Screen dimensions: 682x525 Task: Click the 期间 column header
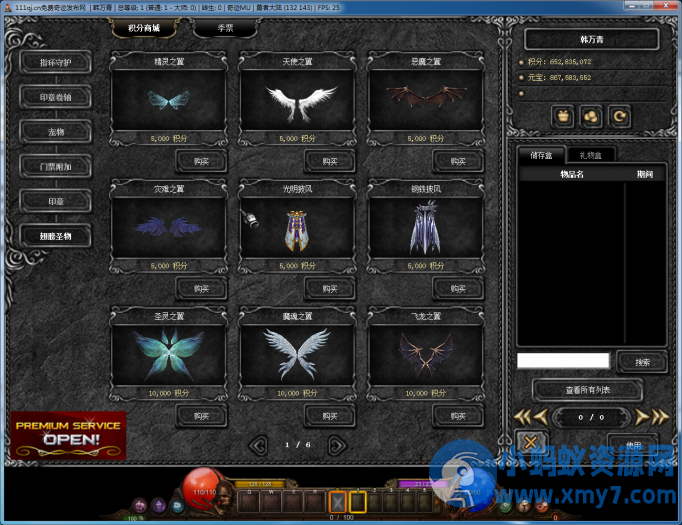(x=645, y=174)
